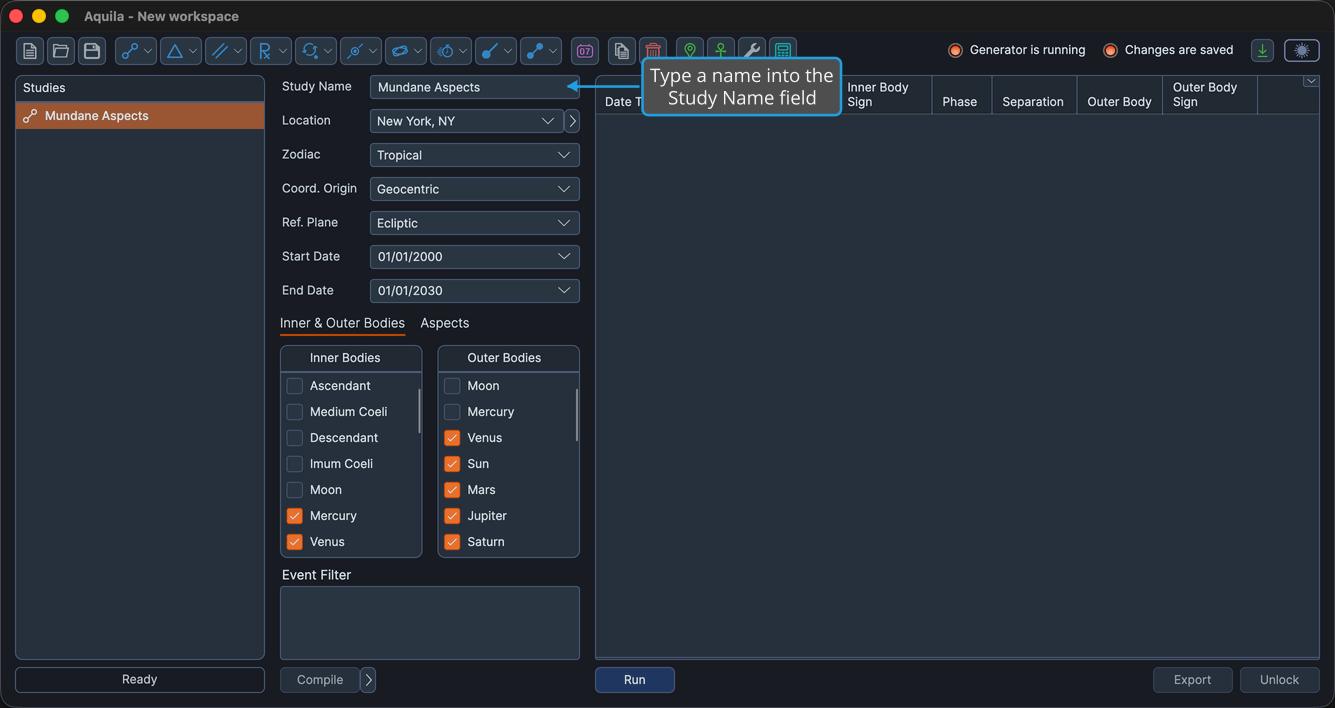Open a workspace with the folder icon
1335x708 pixels.
point(61,51)
